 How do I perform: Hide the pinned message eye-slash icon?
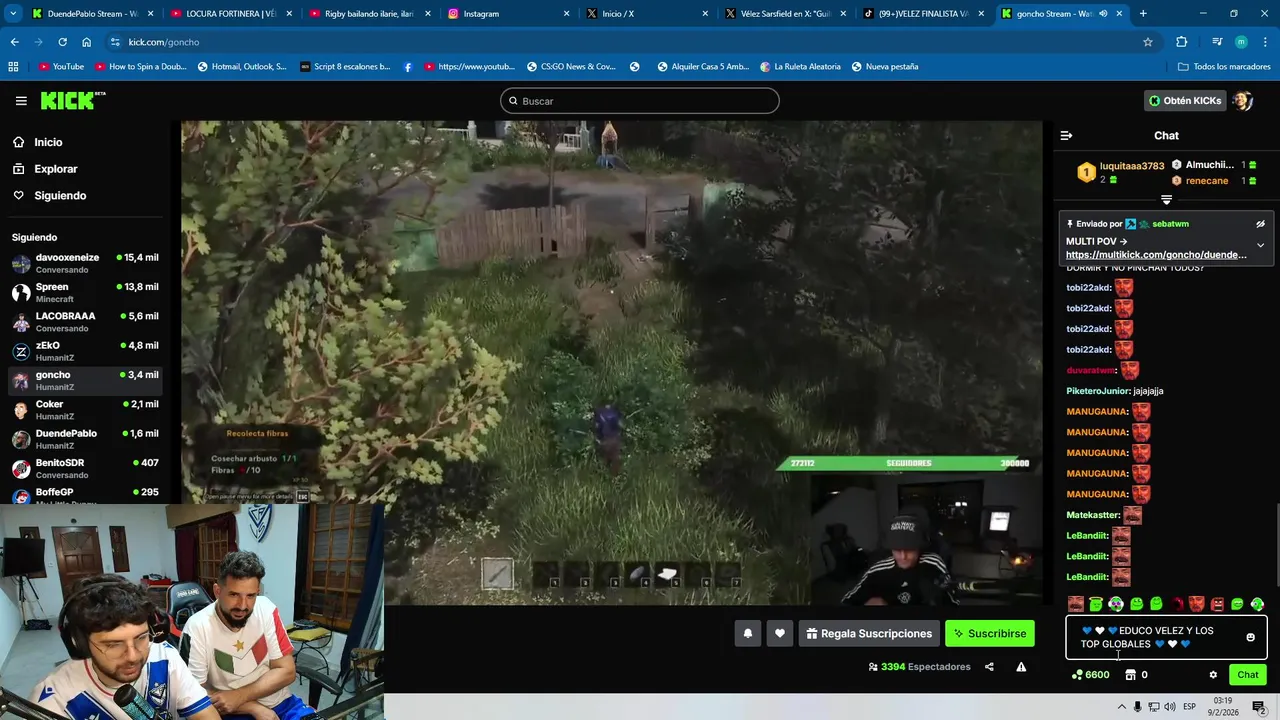pyautogui.click(x=1260, y=224)
